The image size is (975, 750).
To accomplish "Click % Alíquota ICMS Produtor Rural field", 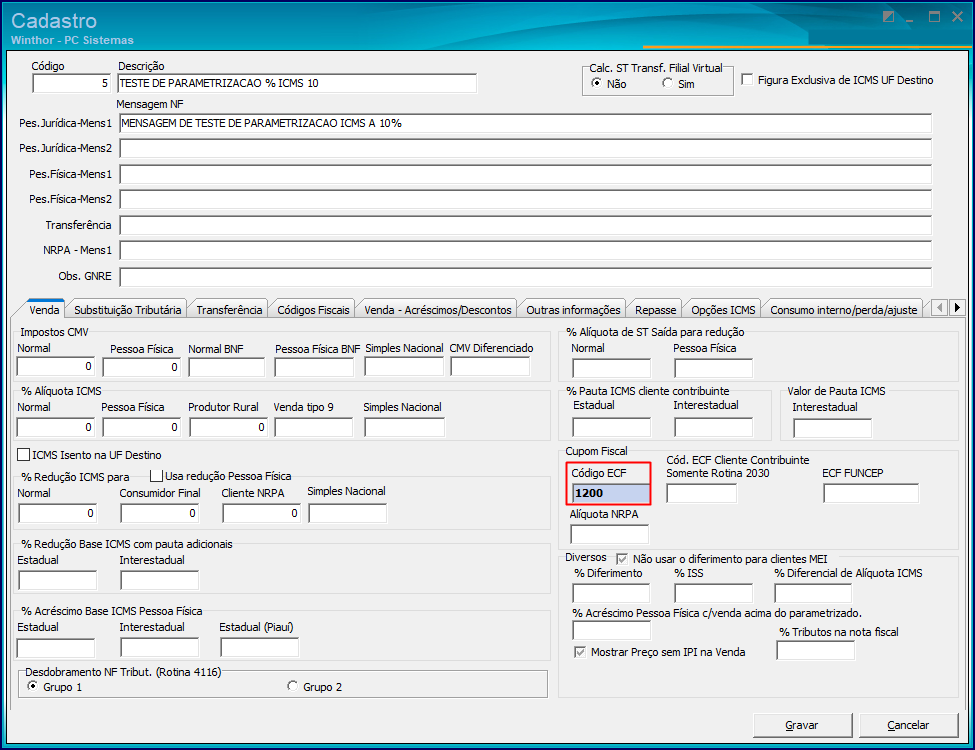I will point(228,427).
